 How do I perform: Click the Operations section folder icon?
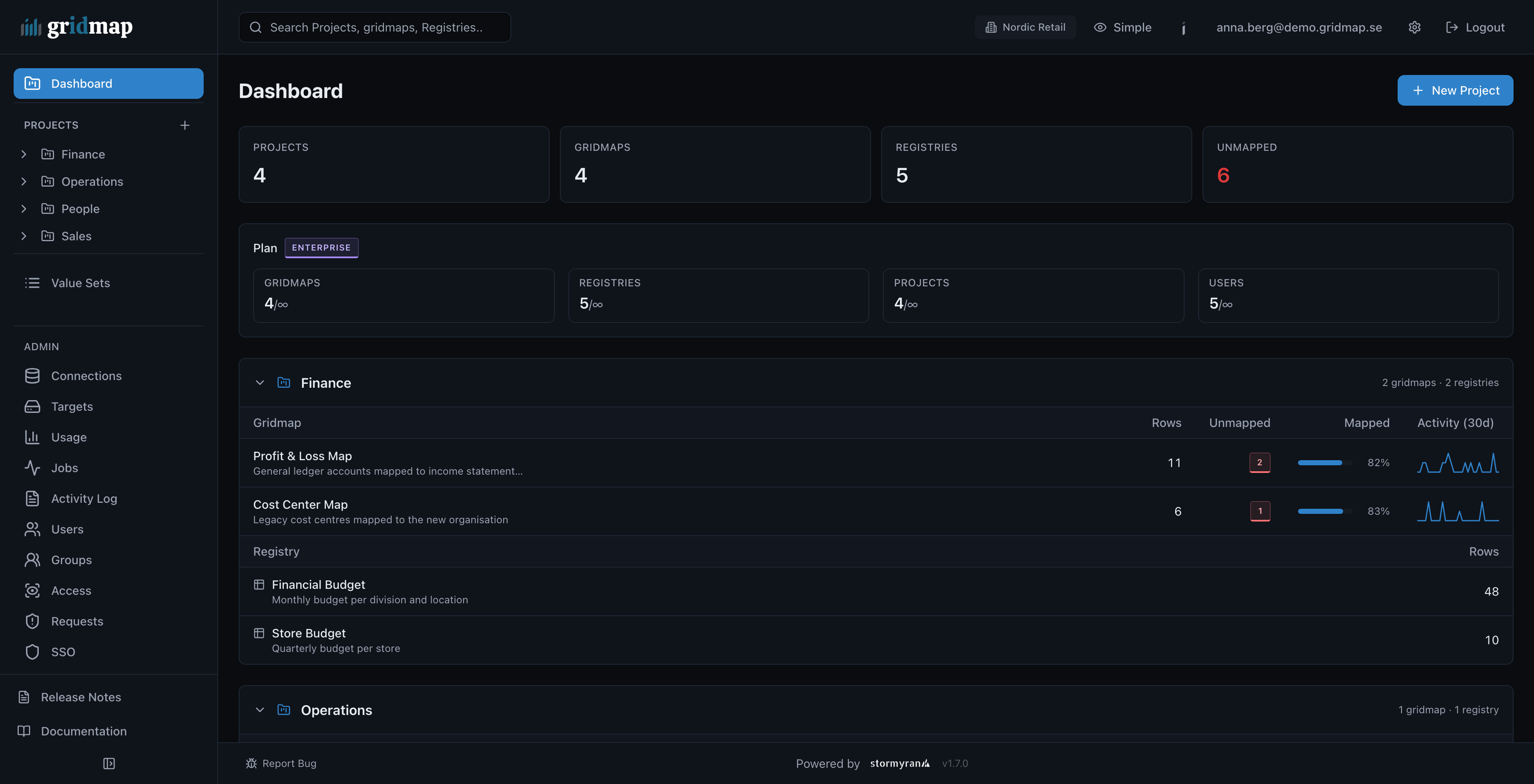pyautogui.click(x=283, y=709)
